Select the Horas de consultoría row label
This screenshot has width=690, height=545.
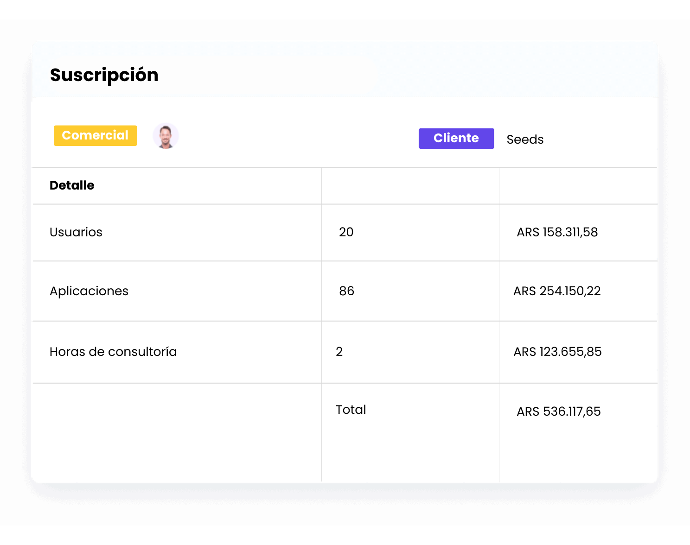point(113,352)
